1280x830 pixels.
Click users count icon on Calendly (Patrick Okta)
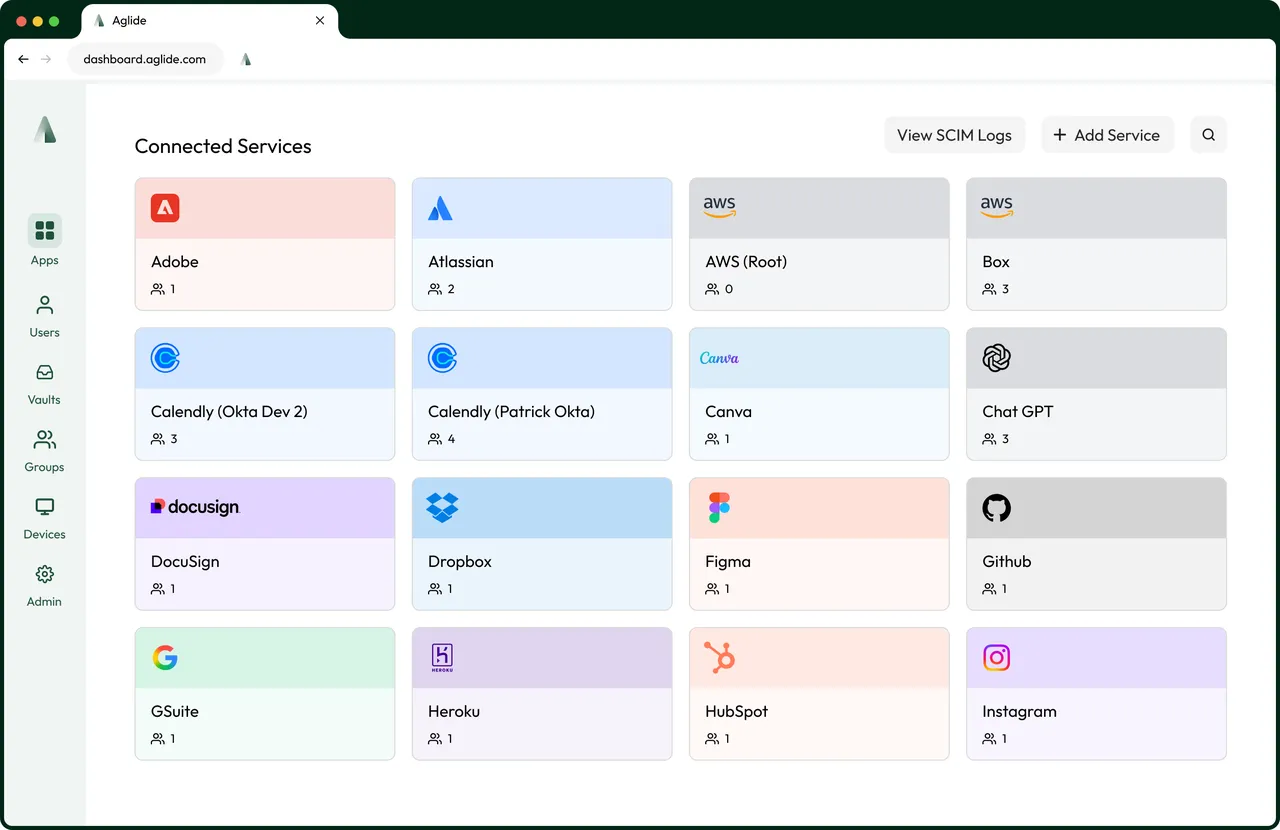[x=435, y=439]
